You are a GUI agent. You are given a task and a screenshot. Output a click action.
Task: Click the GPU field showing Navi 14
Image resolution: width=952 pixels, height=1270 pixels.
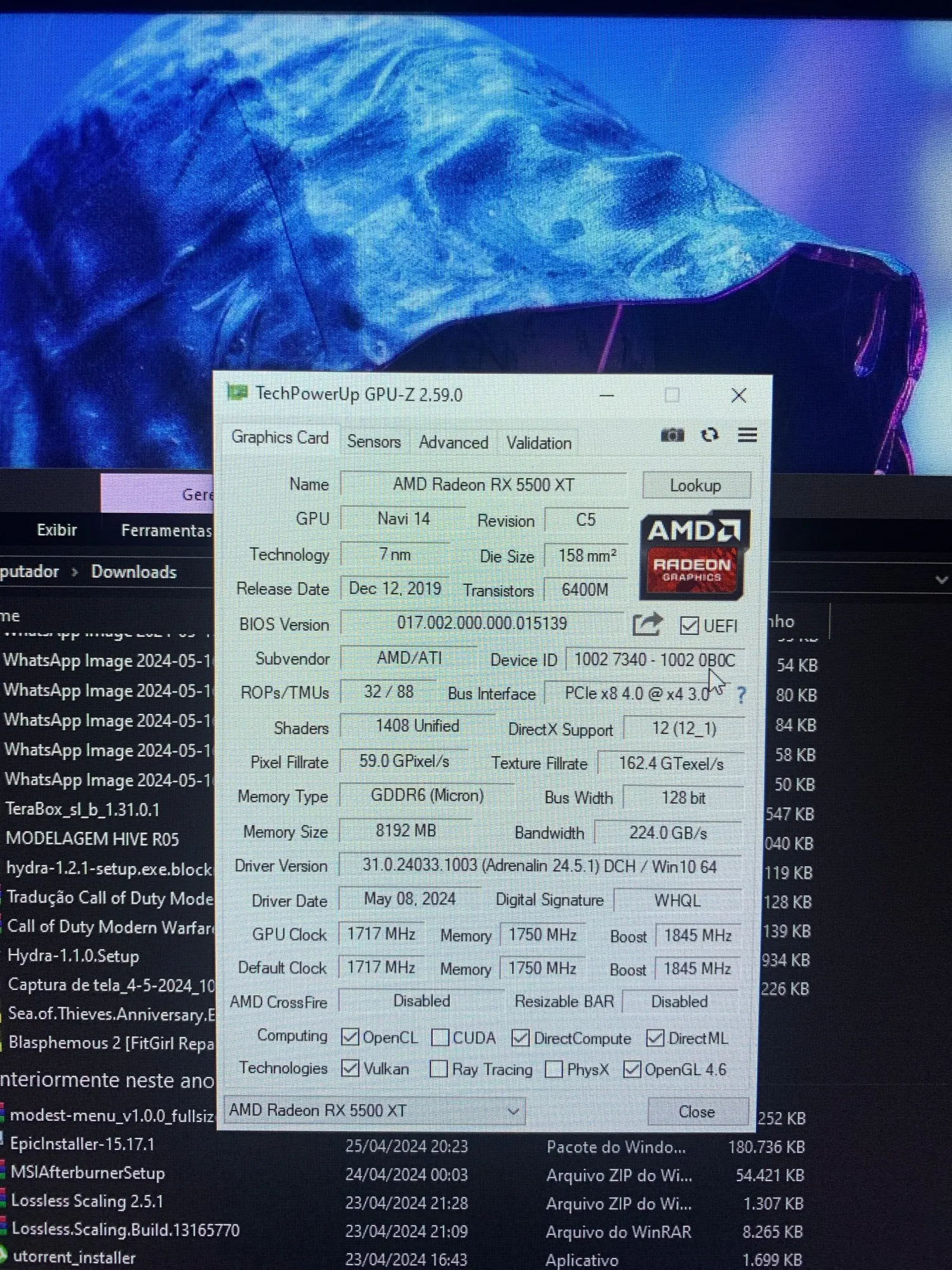point(404,519)
